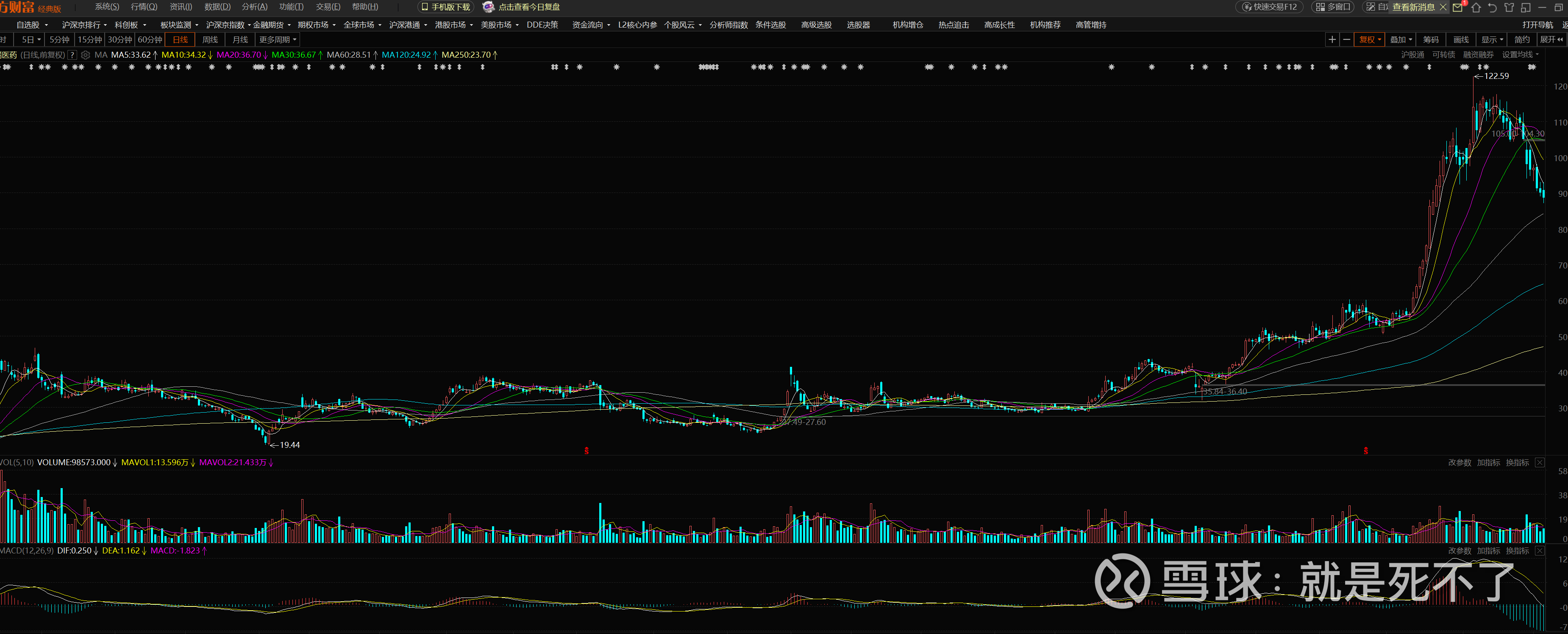Click the question mark help icon
The width and height of the screenshot is (1568, 634).
click(72, 55)
